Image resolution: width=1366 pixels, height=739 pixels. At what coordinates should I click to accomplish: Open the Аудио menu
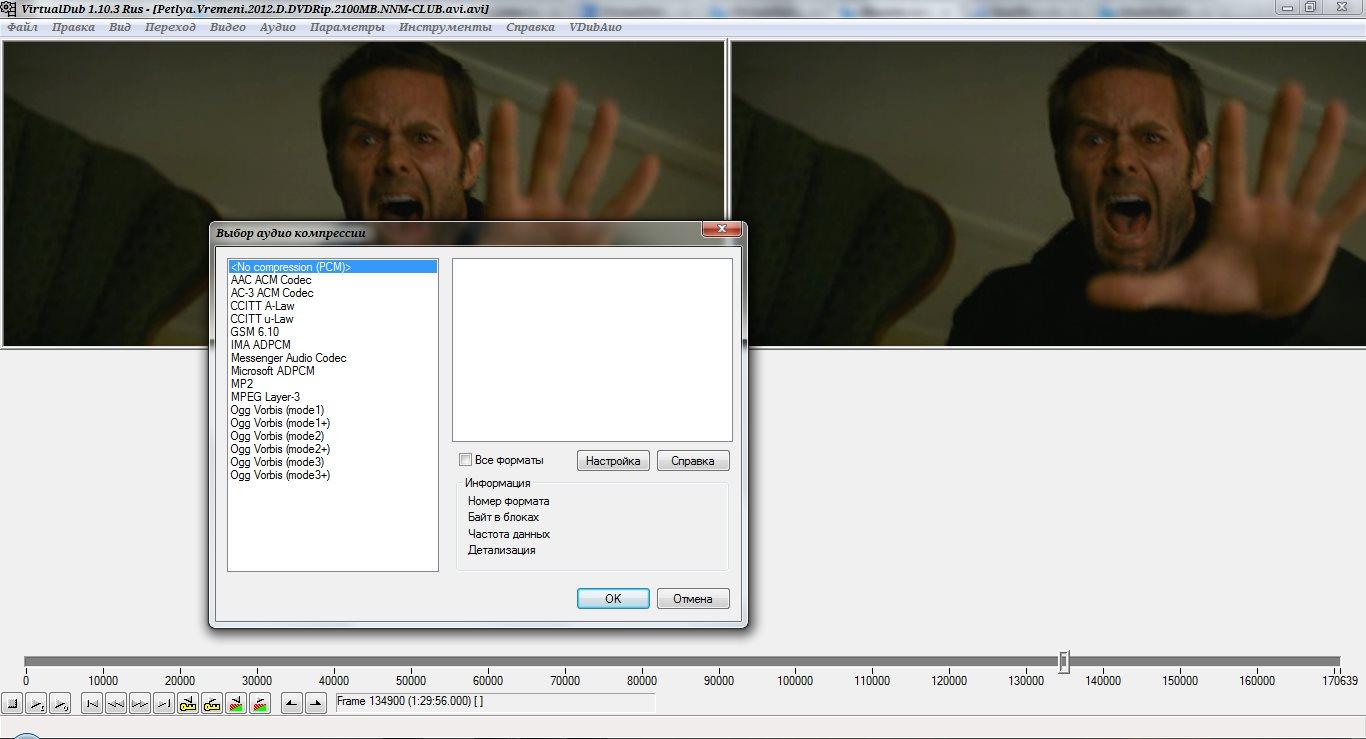278,27
